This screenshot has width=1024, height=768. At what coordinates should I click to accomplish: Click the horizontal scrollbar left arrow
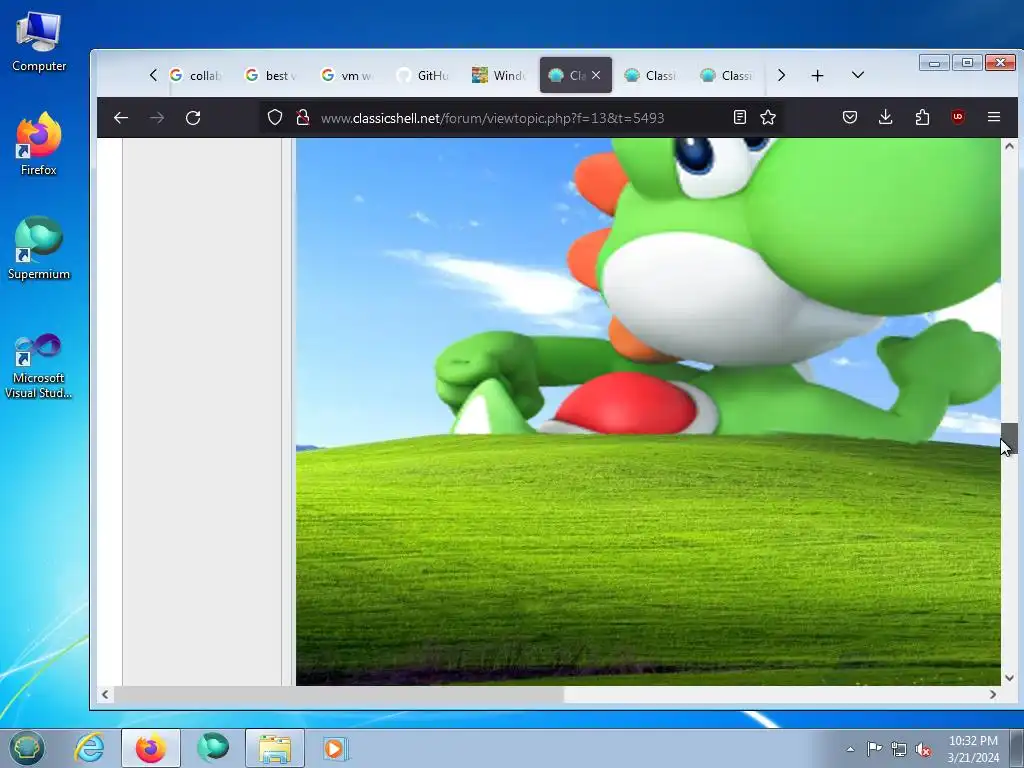pos(105,694)
